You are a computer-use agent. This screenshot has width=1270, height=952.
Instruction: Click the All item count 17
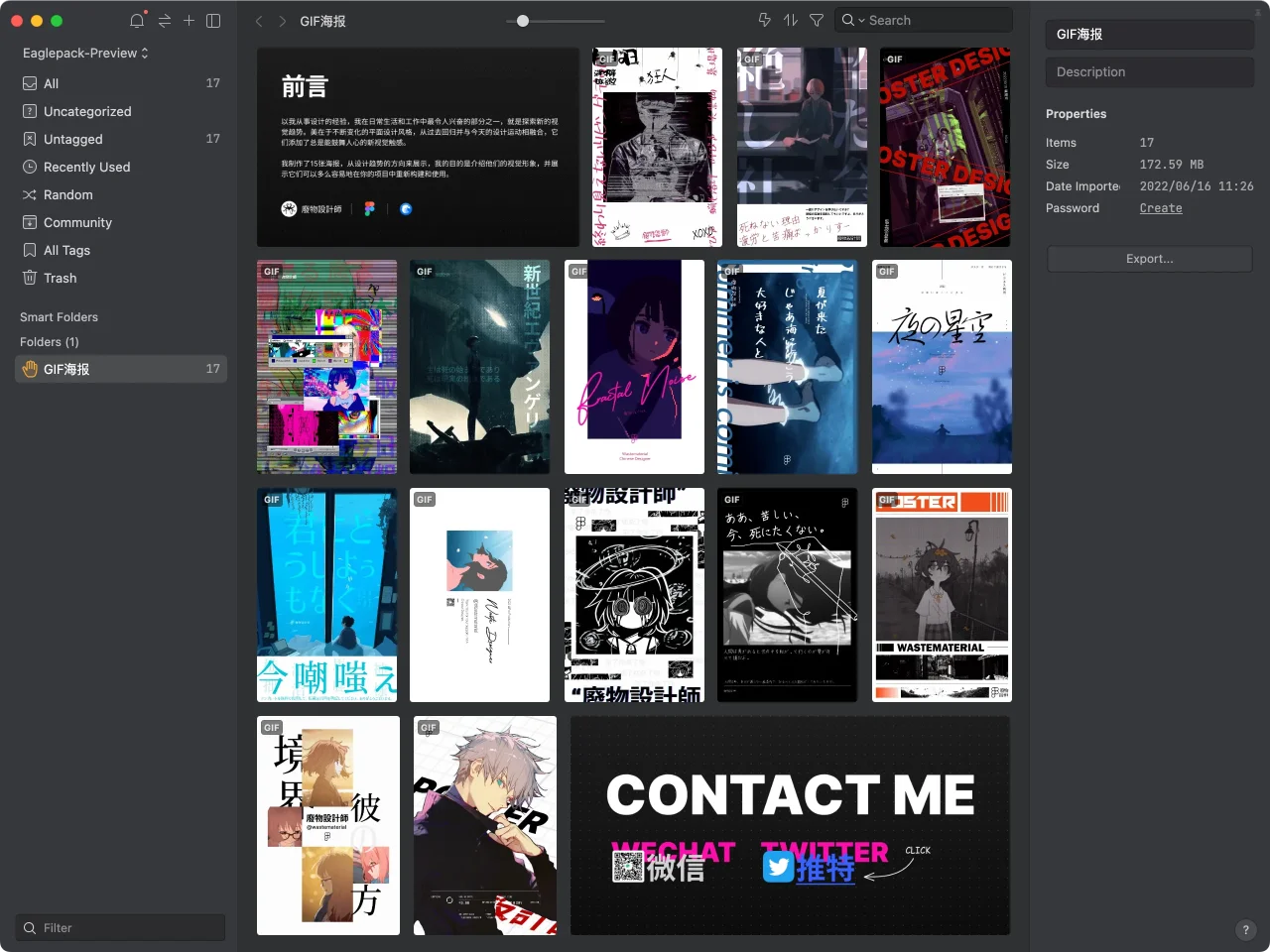click(x=212, y=83)
